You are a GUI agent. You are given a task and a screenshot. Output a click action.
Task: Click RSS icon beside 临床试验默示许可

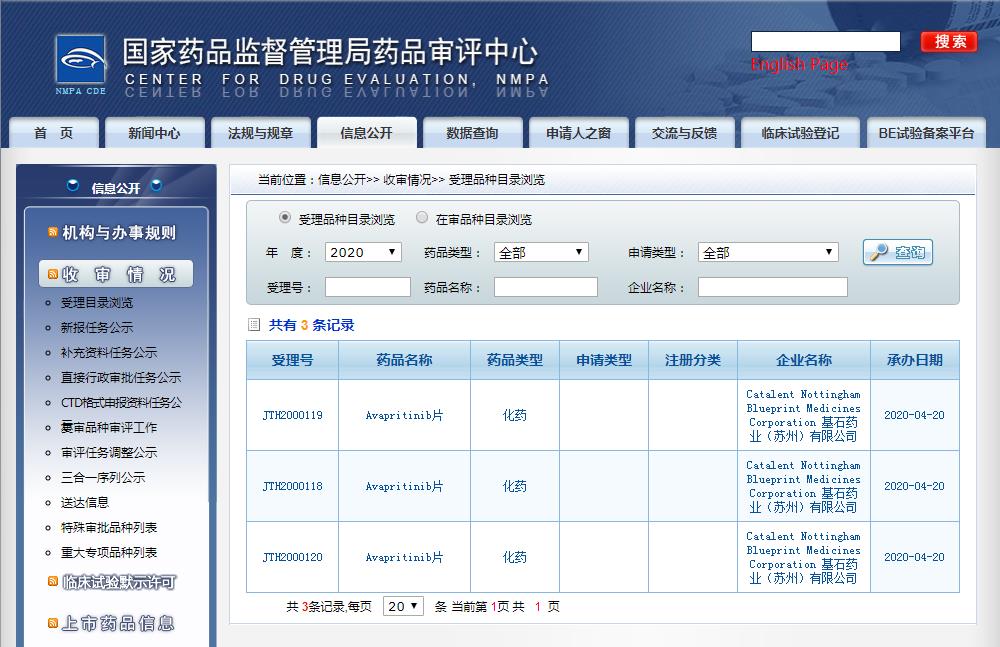point(53,581)
